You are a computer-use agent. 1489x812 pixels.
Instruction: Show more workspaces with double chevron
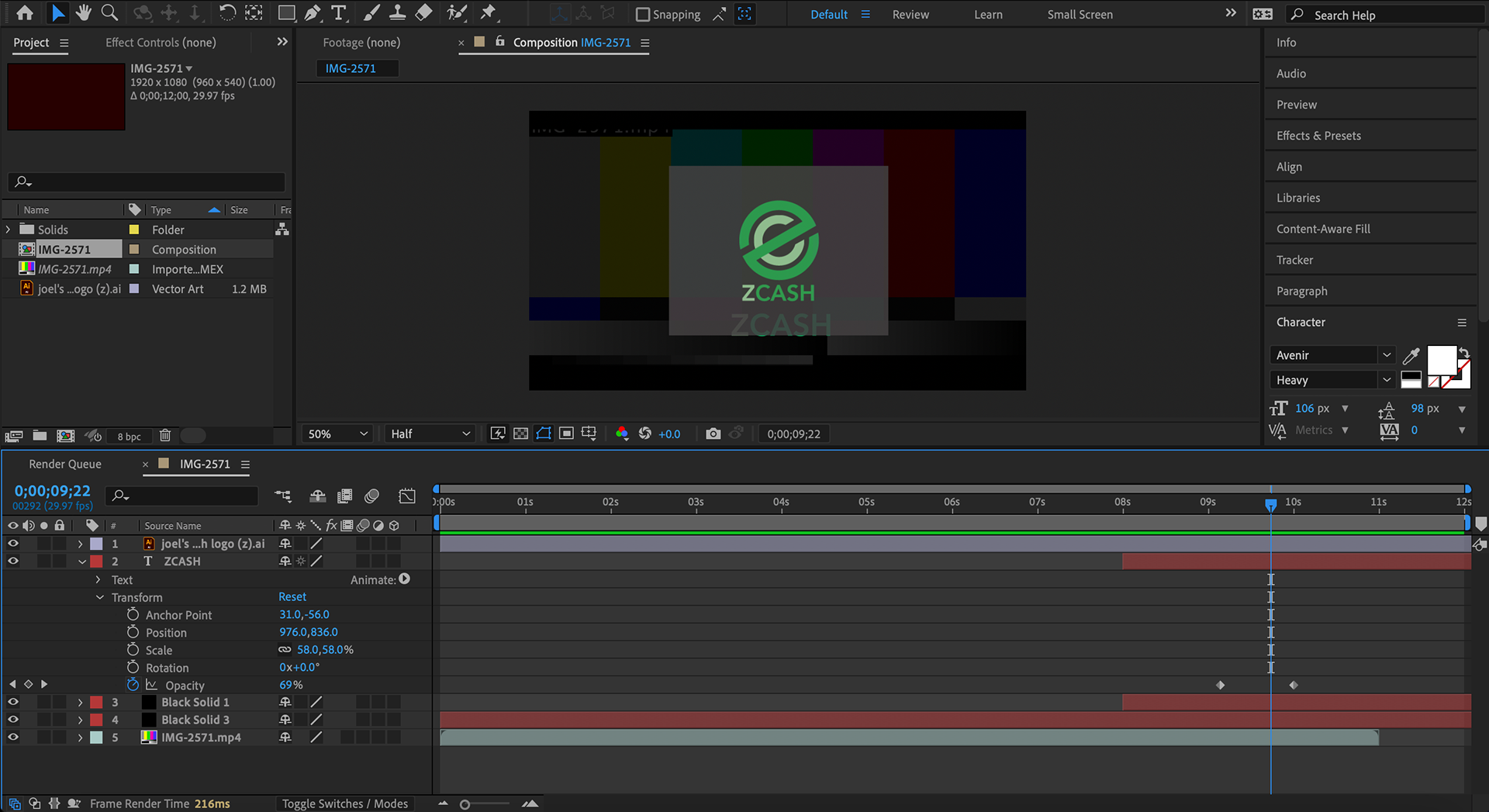tap(1231, 13)
